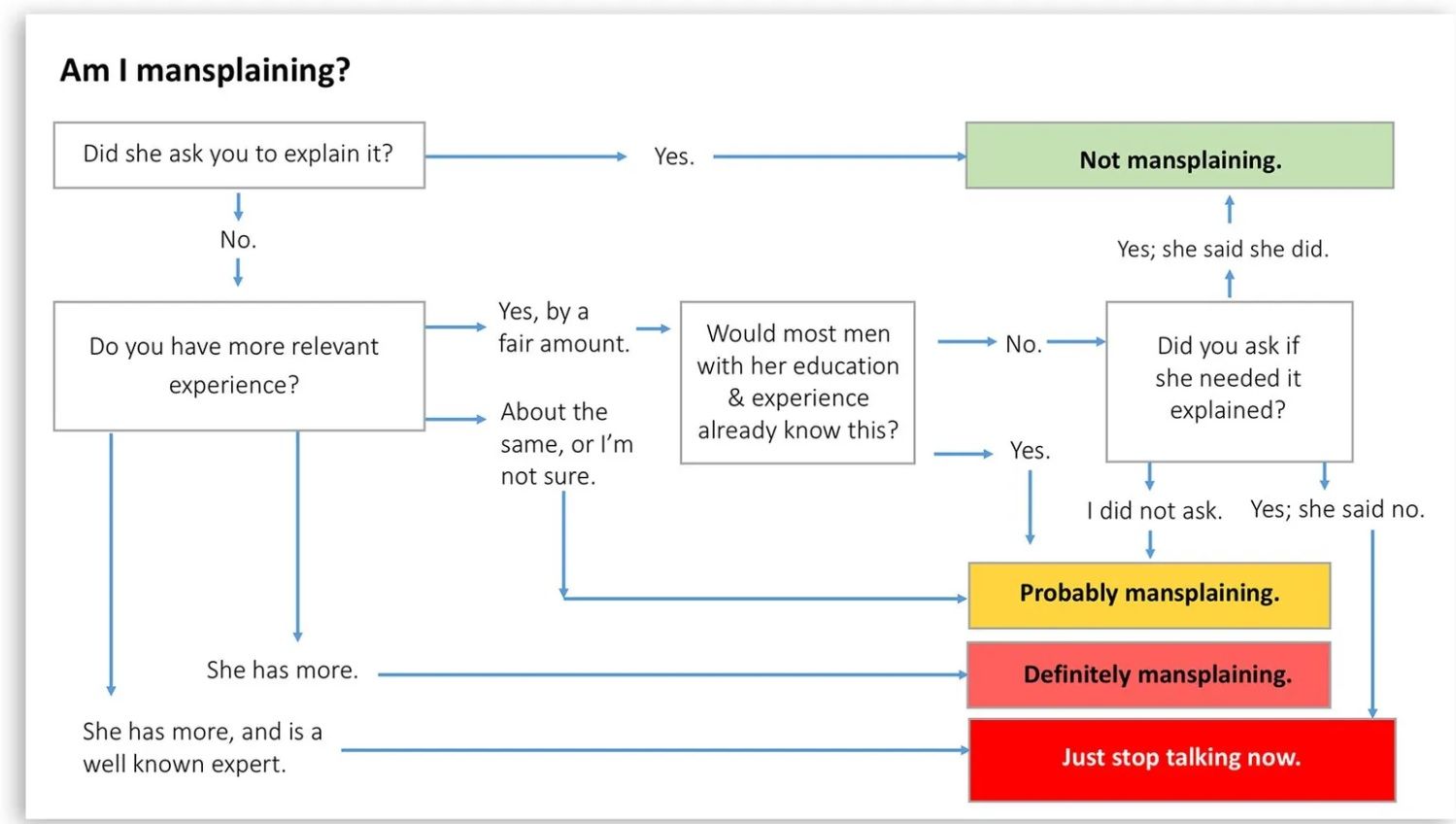Click the 'Yes; she said she did.' label
Image resolution: width=1456 pixels, height=824 pixels.
tap(1223, 249)
